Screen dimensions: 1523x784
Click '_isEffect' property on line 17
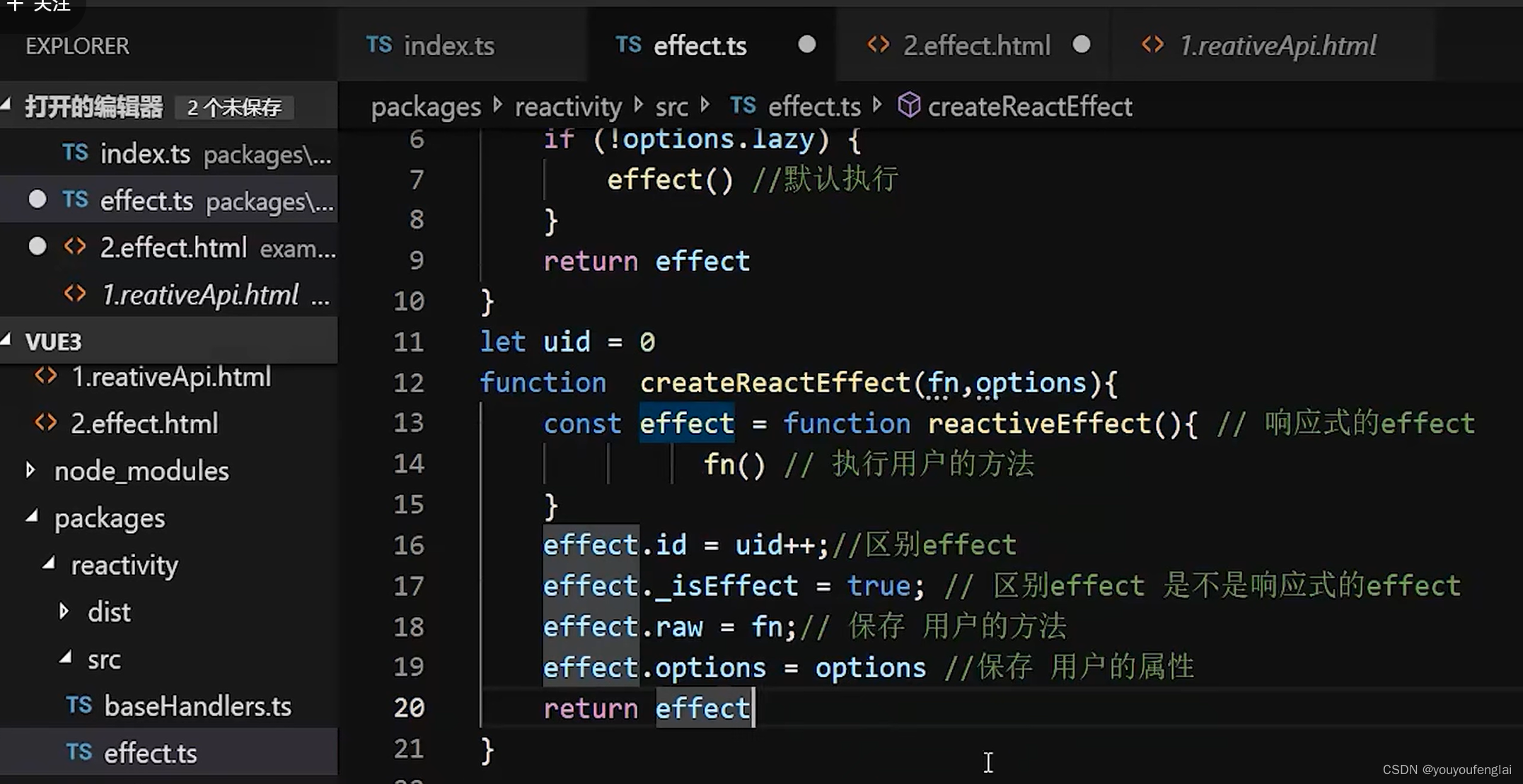726,586
